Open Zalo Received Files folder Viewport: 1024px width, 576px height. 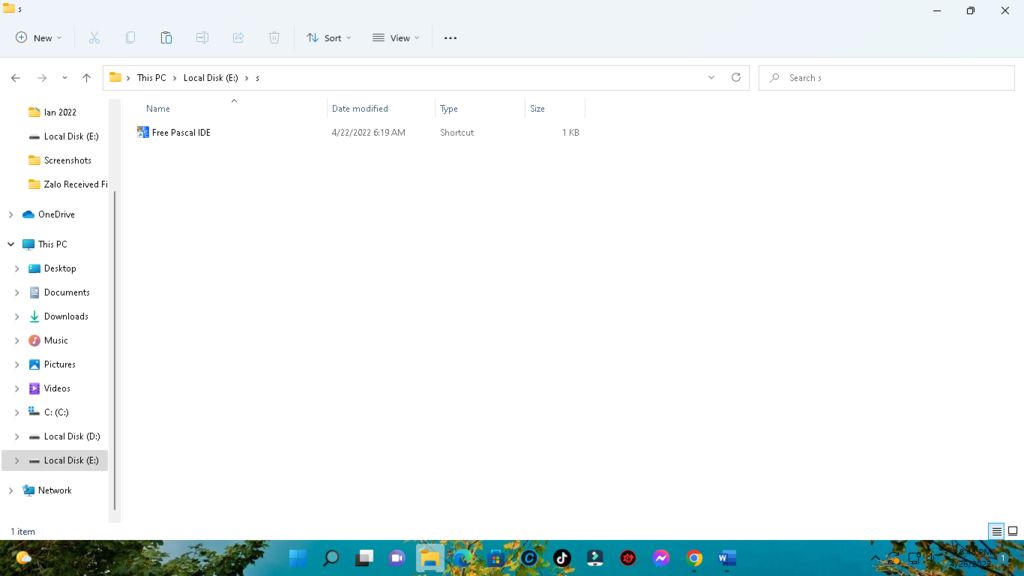[67, 184]
